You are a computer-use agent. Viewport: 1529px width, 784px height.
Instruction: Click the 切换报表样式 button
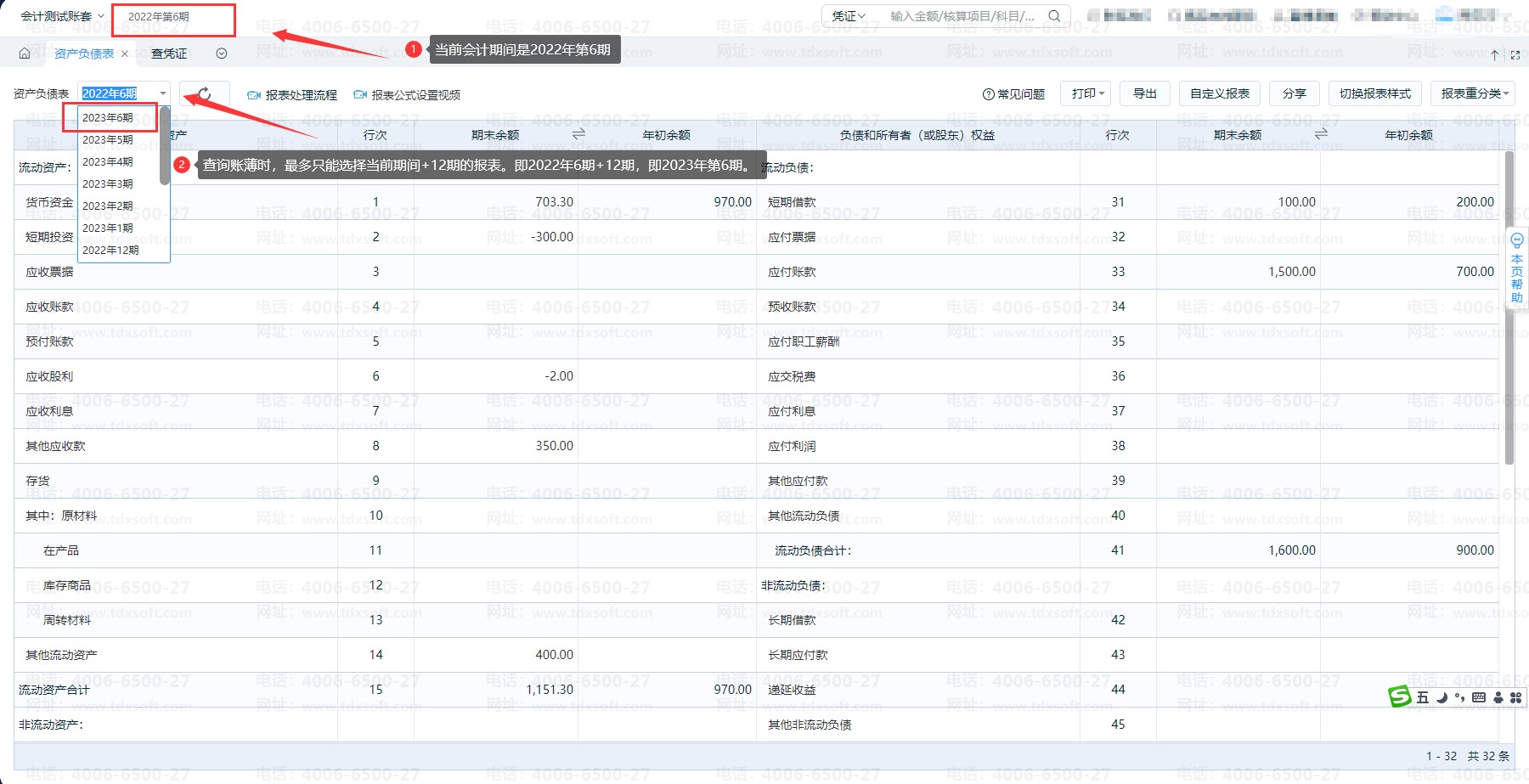(x=1374, y=93)
